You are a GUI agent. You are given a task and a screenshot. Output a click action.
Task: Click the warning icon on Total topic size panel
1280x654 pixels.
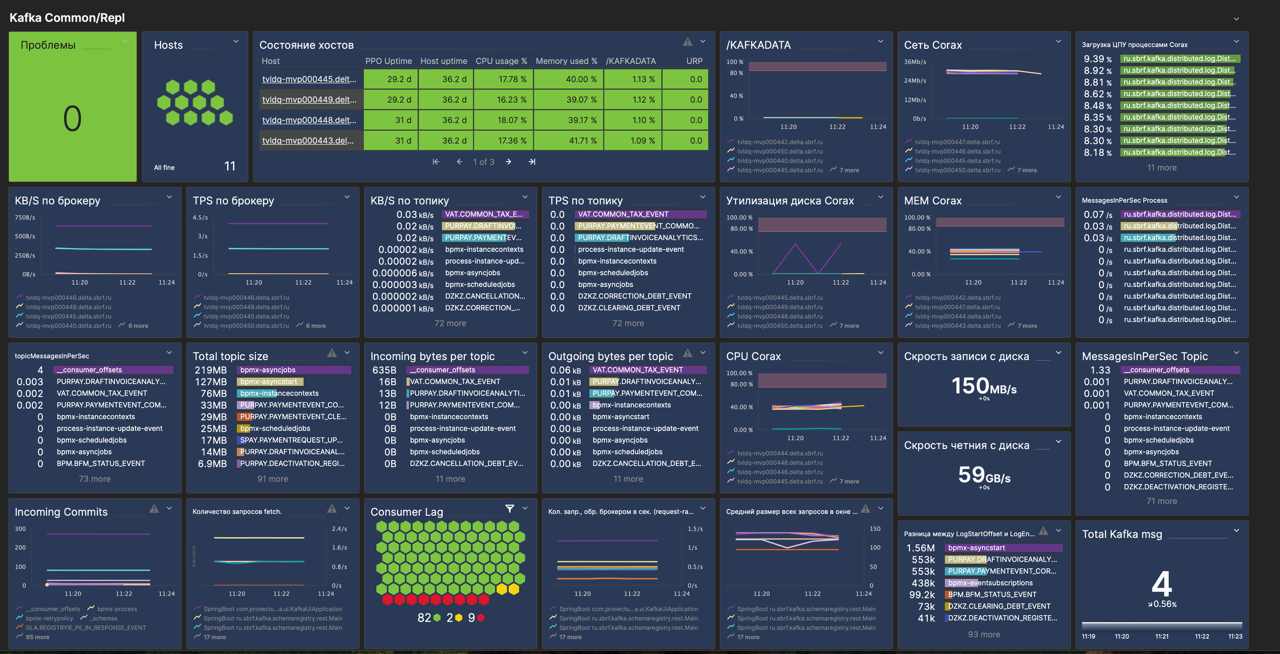tap(332, 352)
